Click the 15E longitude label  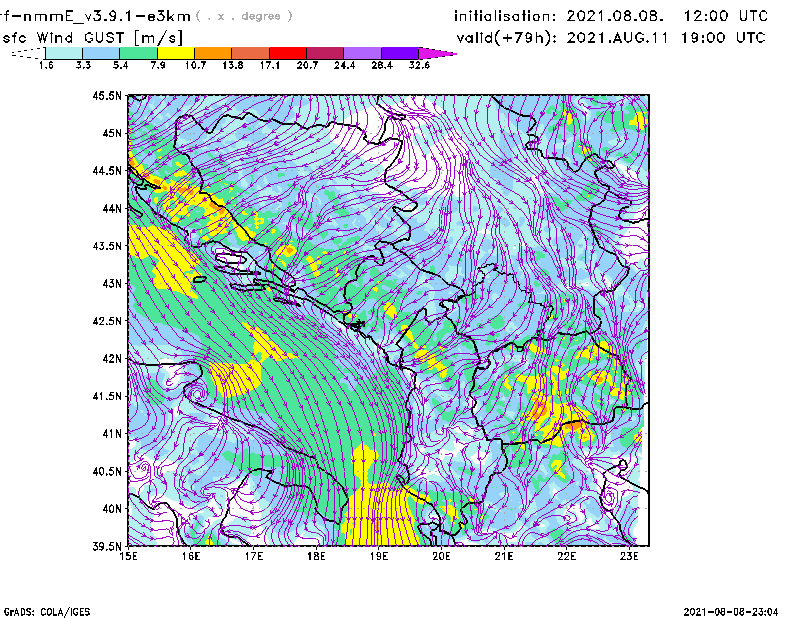(128, 556)
